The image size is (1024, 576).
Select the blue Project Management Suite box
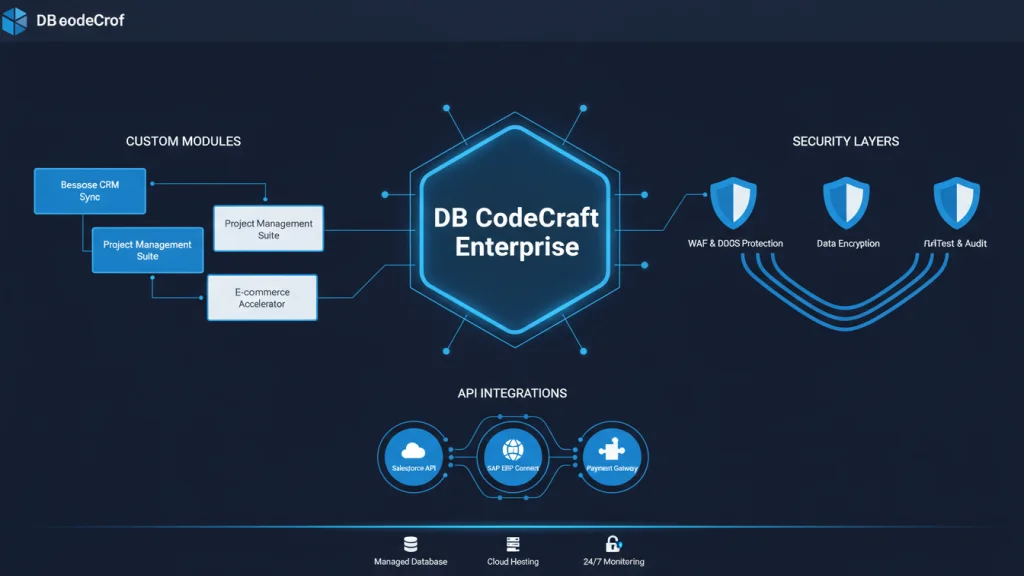[148, 250]
